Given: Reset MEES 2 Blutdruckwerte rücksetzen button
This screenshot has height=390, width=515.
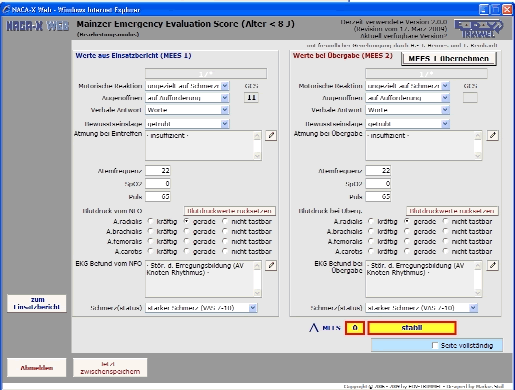Looking at the screenshot, I should click(x=452, y=211).
